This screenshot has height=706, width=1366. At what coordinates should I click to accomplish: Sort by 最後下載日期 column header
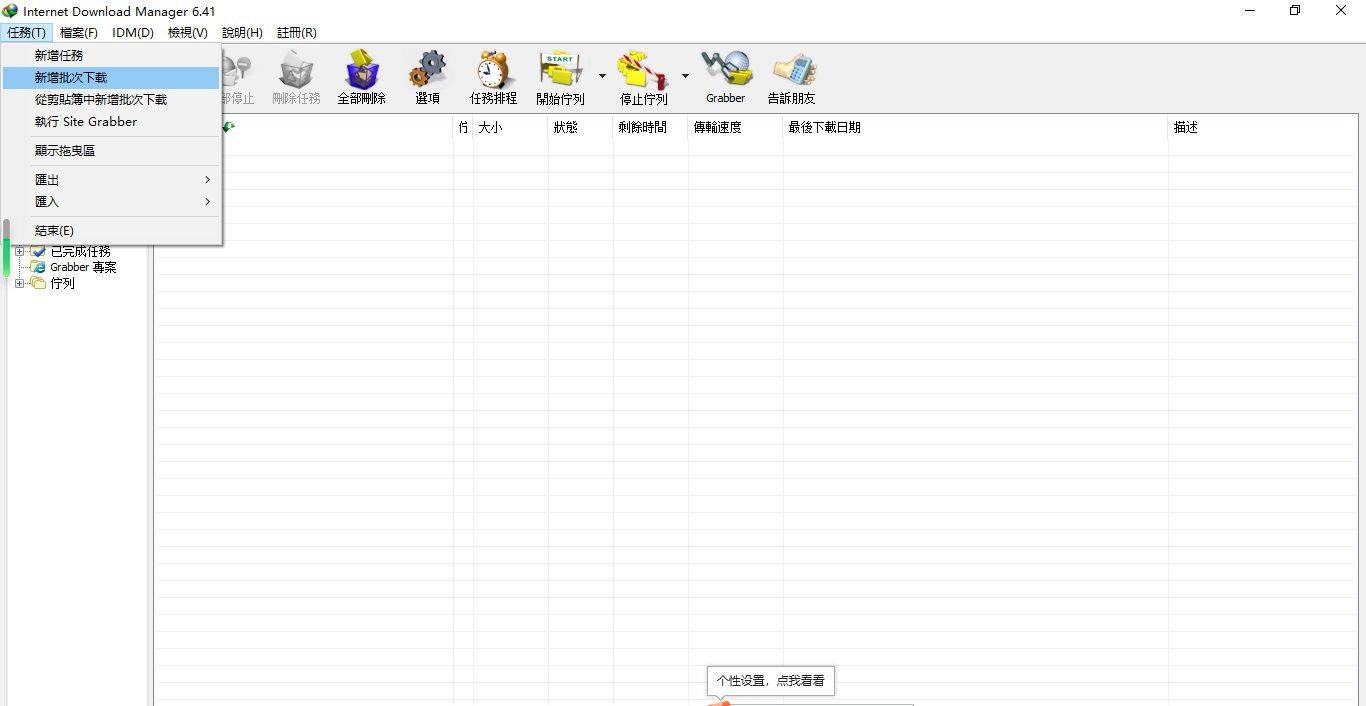(x=824, y=128)
